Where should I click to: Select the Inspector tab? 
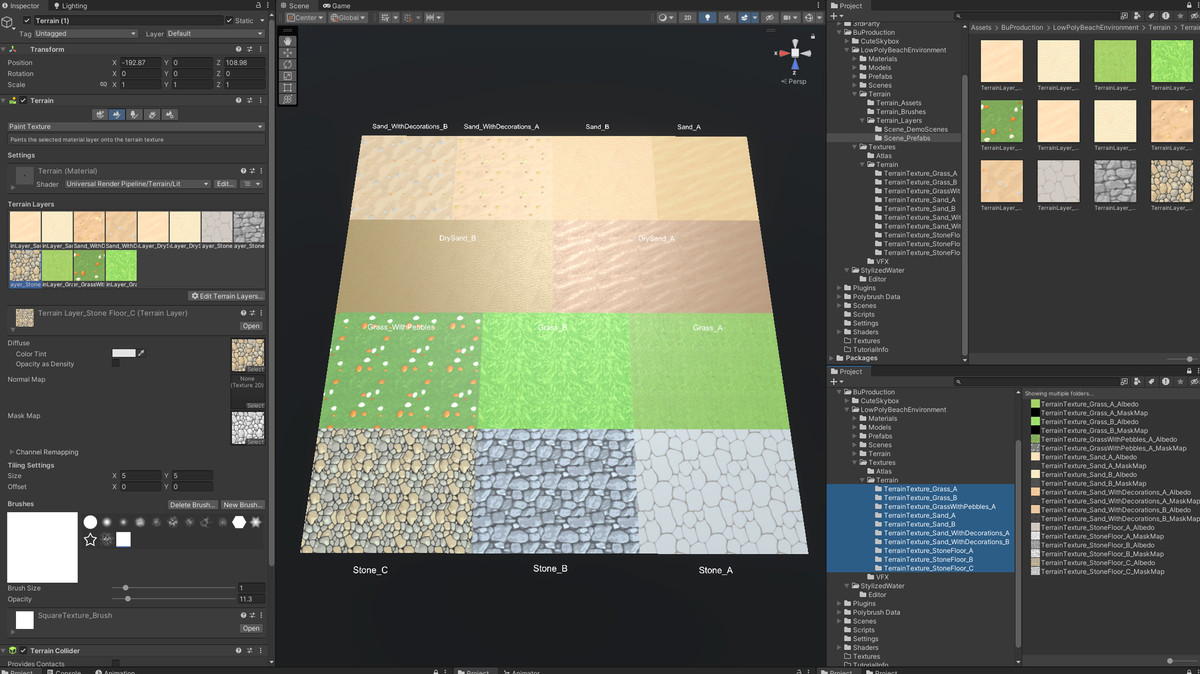pyautogui.click(x=21, y=6)
